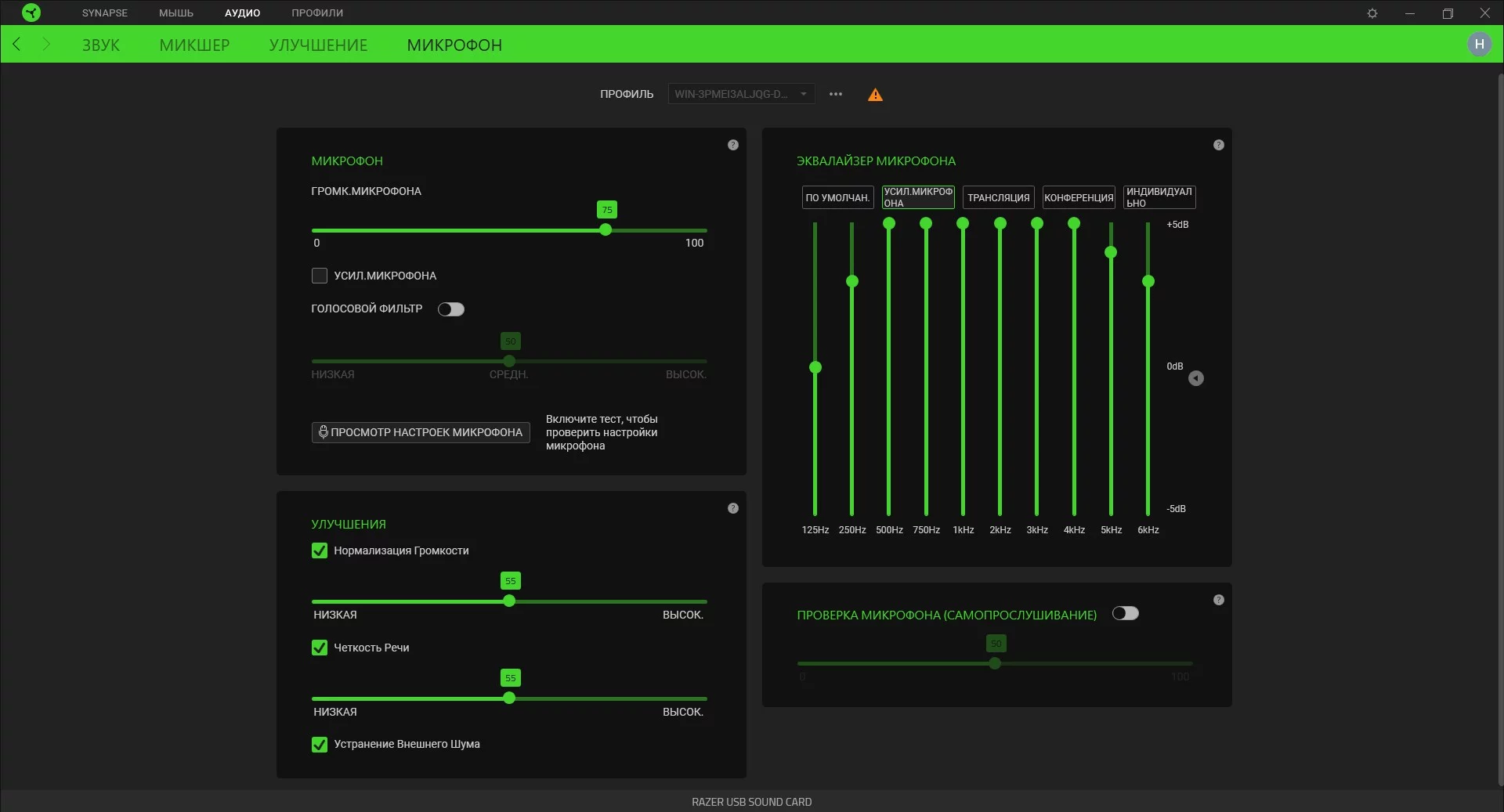1504x812 pixels.
Task: Click the orange warning triangle icon
Action: click(x=875, y=95)
